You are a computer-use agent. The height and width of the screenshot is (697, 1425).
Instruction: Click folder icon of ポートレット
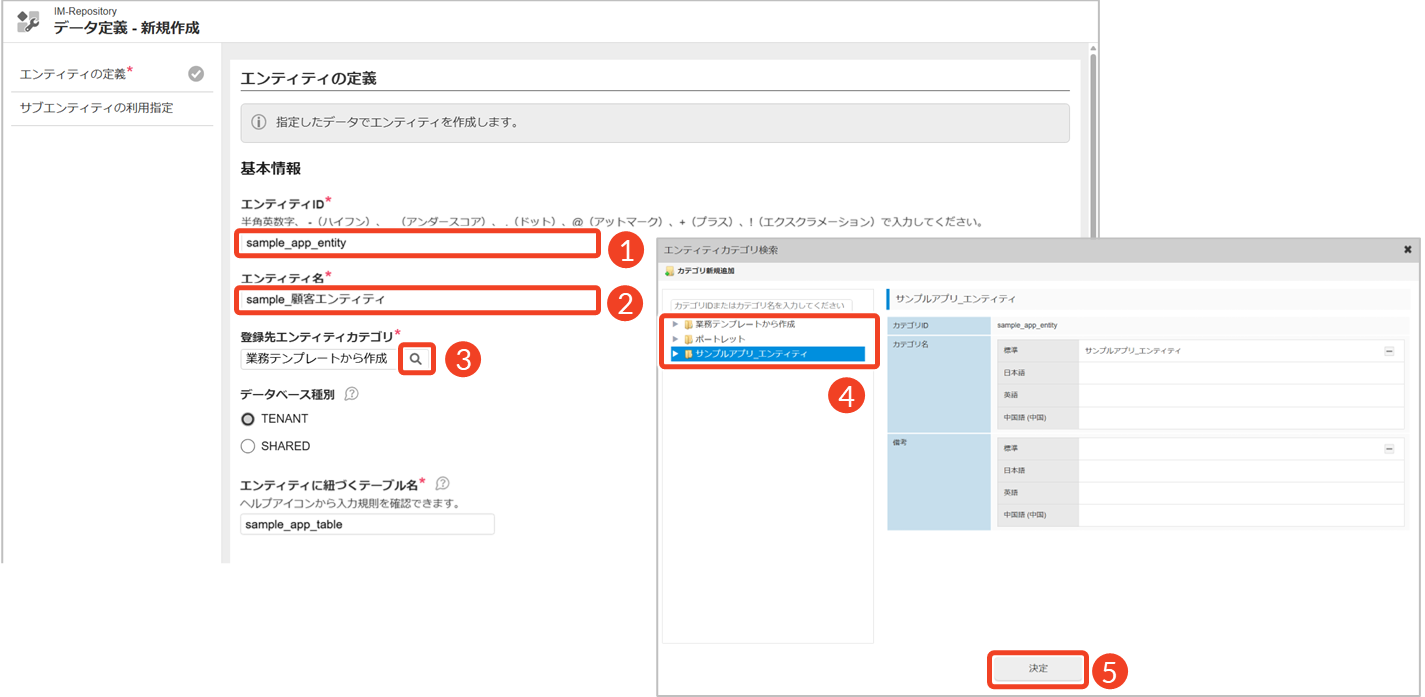[x=688, y=339]
